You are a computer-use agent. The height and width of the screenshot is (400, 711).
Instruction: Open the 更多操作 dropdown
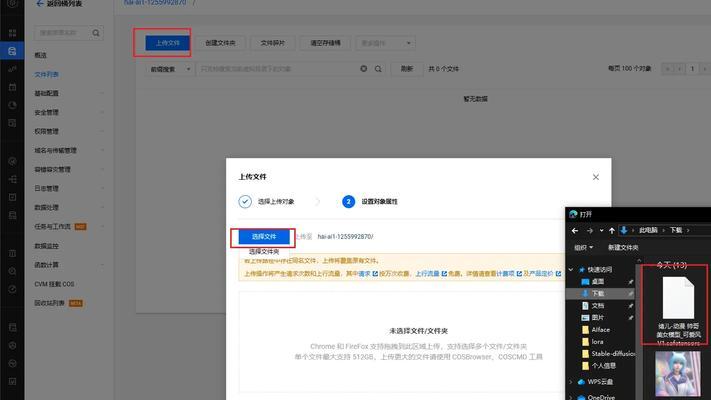coord(385,43)
